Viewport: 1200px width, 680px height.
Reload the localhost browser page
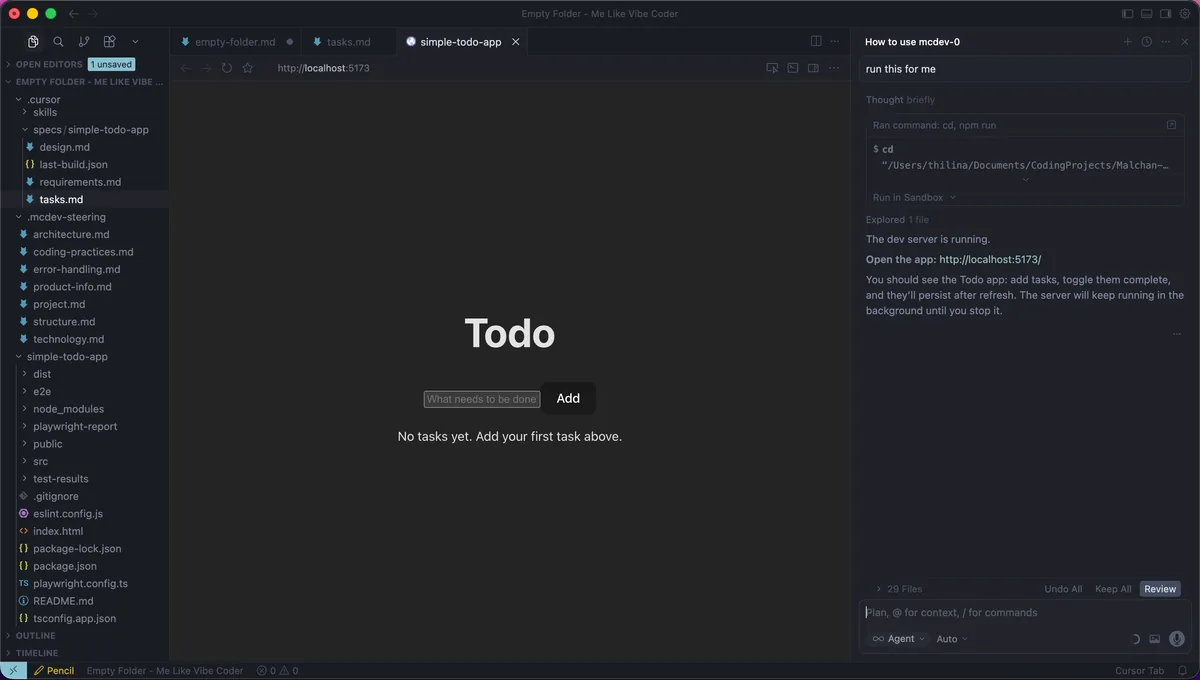pos(227,68)
